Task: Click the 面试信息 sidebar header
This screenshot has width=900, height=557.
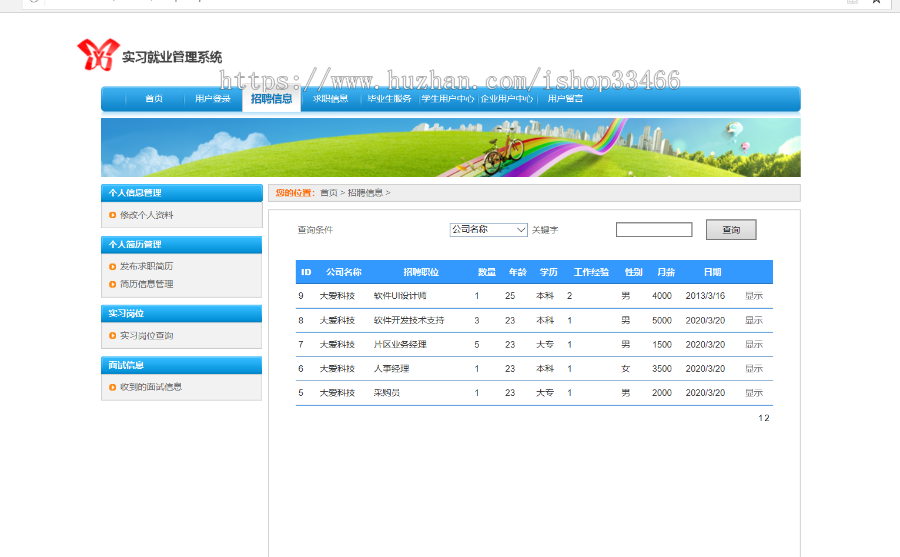Action: [x=181, y=365]
